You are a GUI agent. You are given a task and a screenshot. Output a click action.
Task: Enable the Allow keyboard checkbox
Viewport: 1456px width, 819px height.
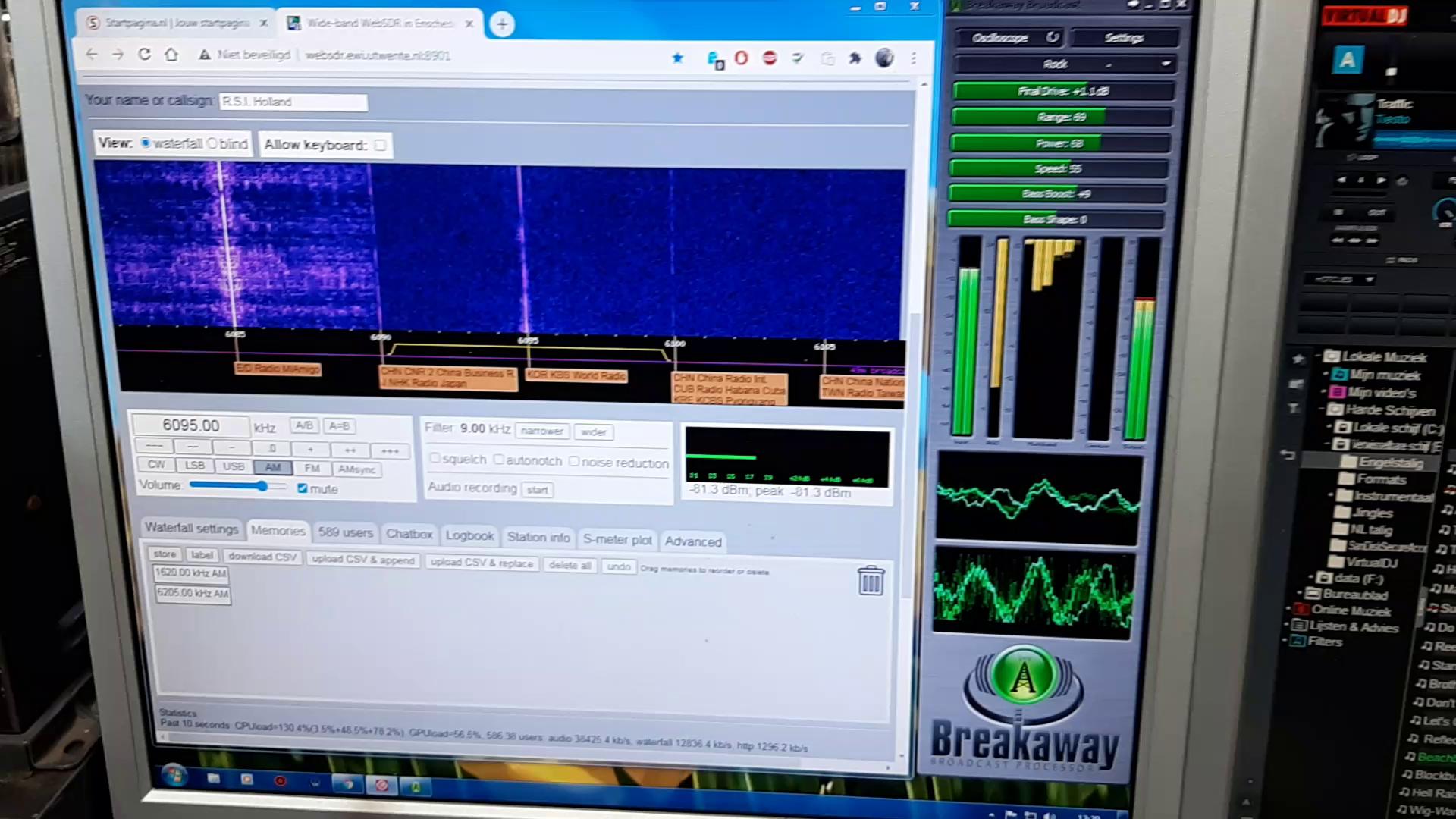(380, 145)
